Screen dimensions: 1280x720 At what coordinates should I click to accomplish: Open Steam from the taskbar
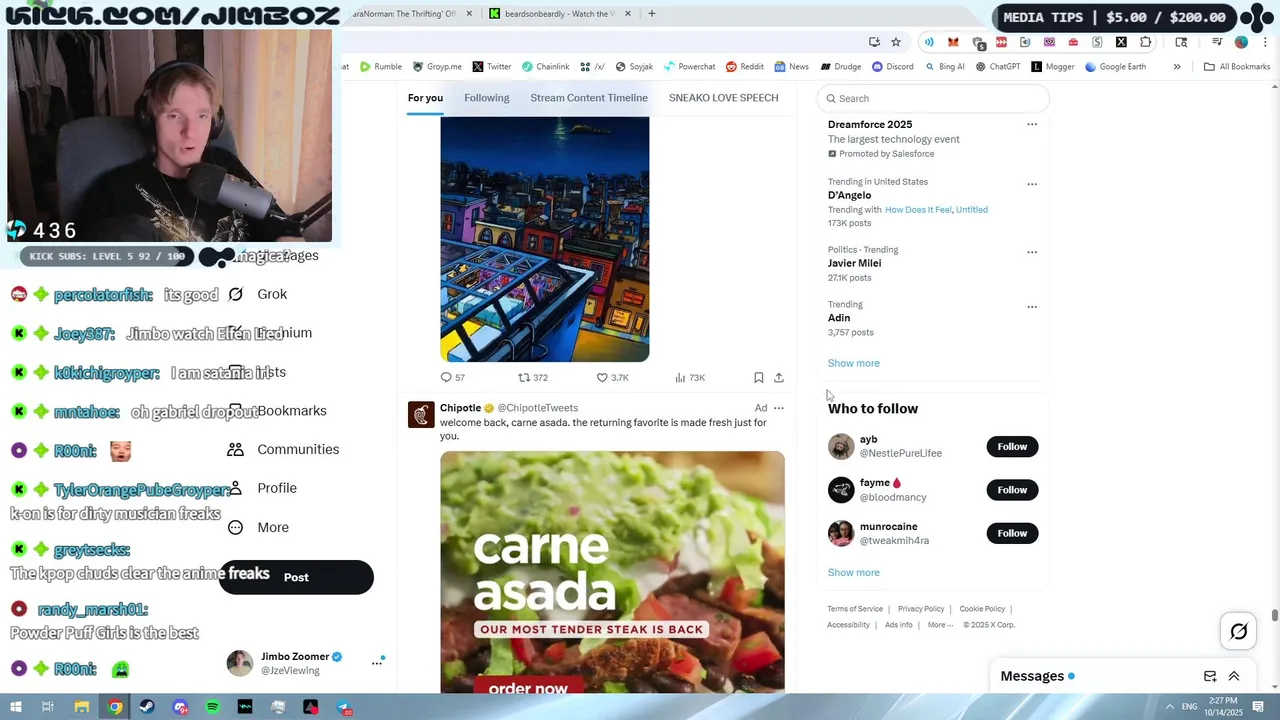point(147,707)
